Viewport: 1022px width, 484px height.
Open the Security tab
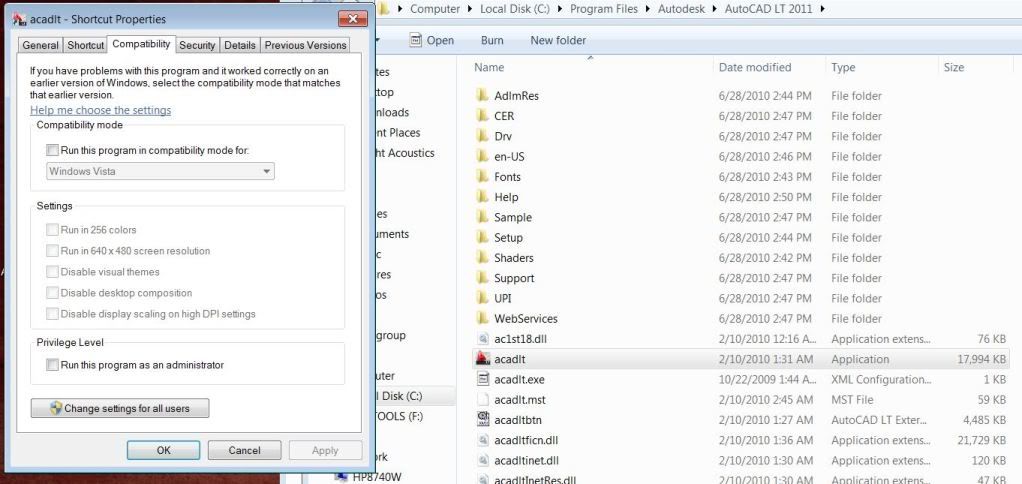(x=197, y=45)
